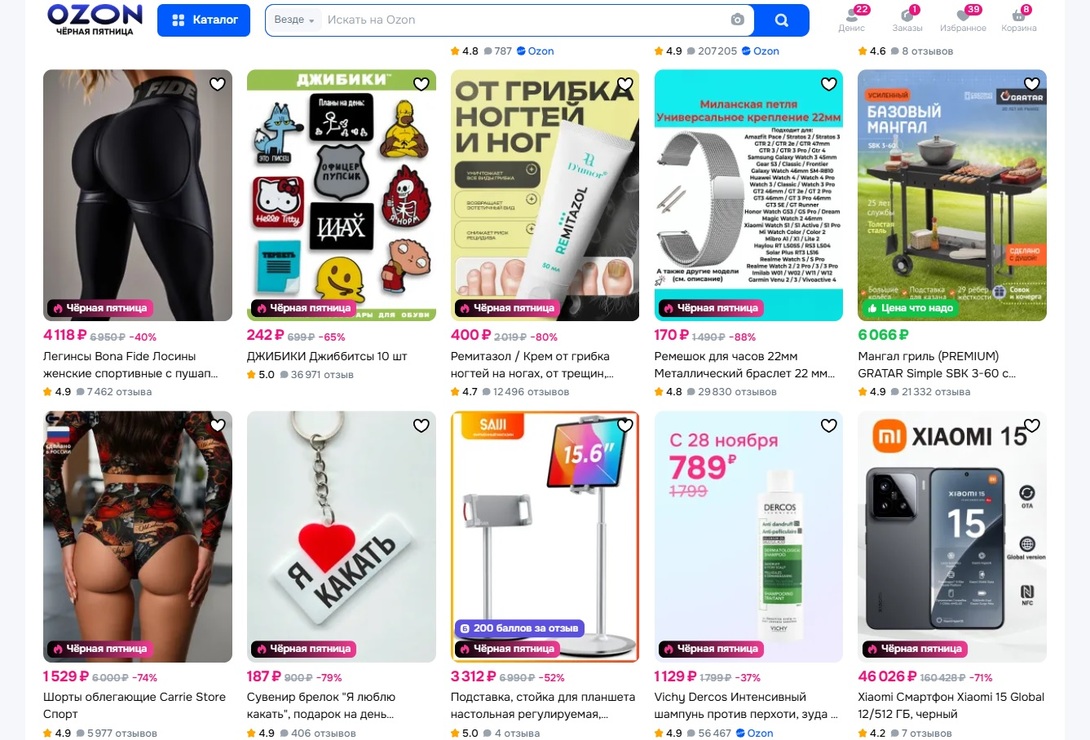Click Чёрная пятница badge on keychain card
The width and height of the screenshot is (1090, 740).
(x=304, y=648)
